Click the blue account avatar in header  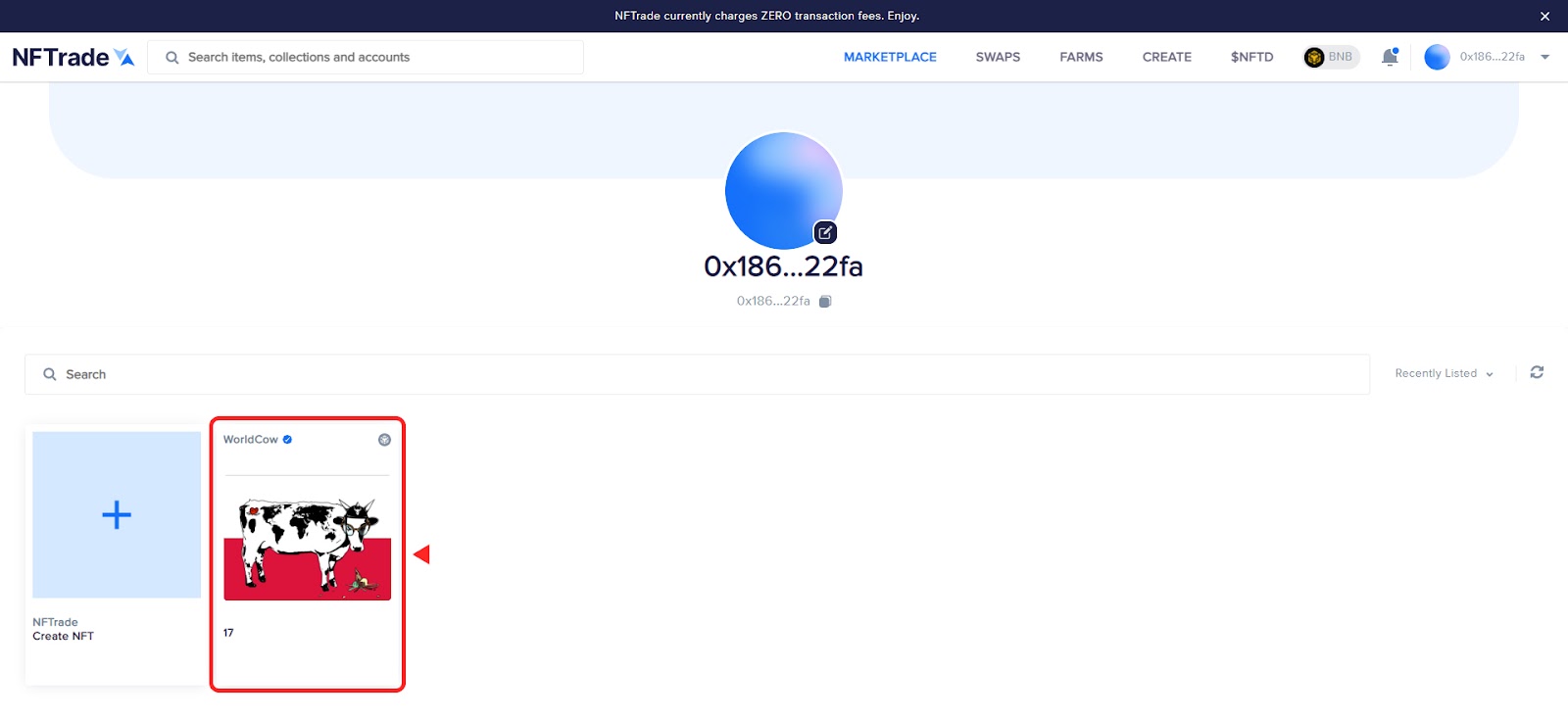pyautogui.click(x=1437, y=57)
